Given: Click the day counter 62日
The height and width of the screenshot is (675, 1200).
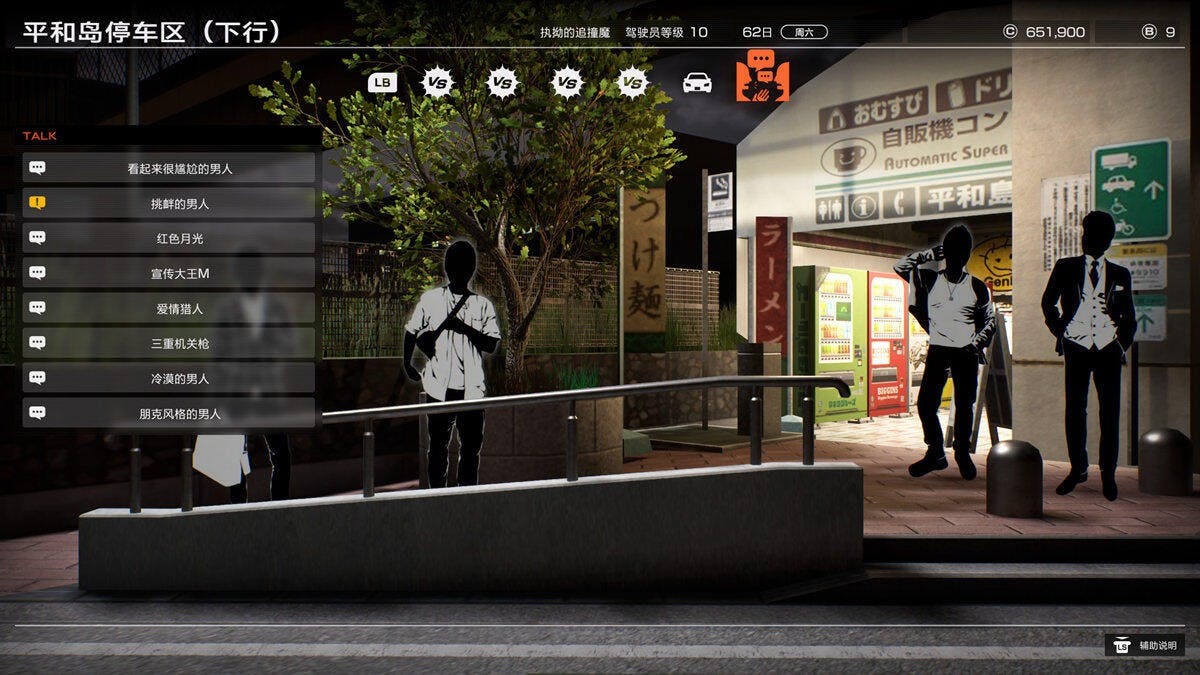Looking at the screenshot, I should coord(758,32).
